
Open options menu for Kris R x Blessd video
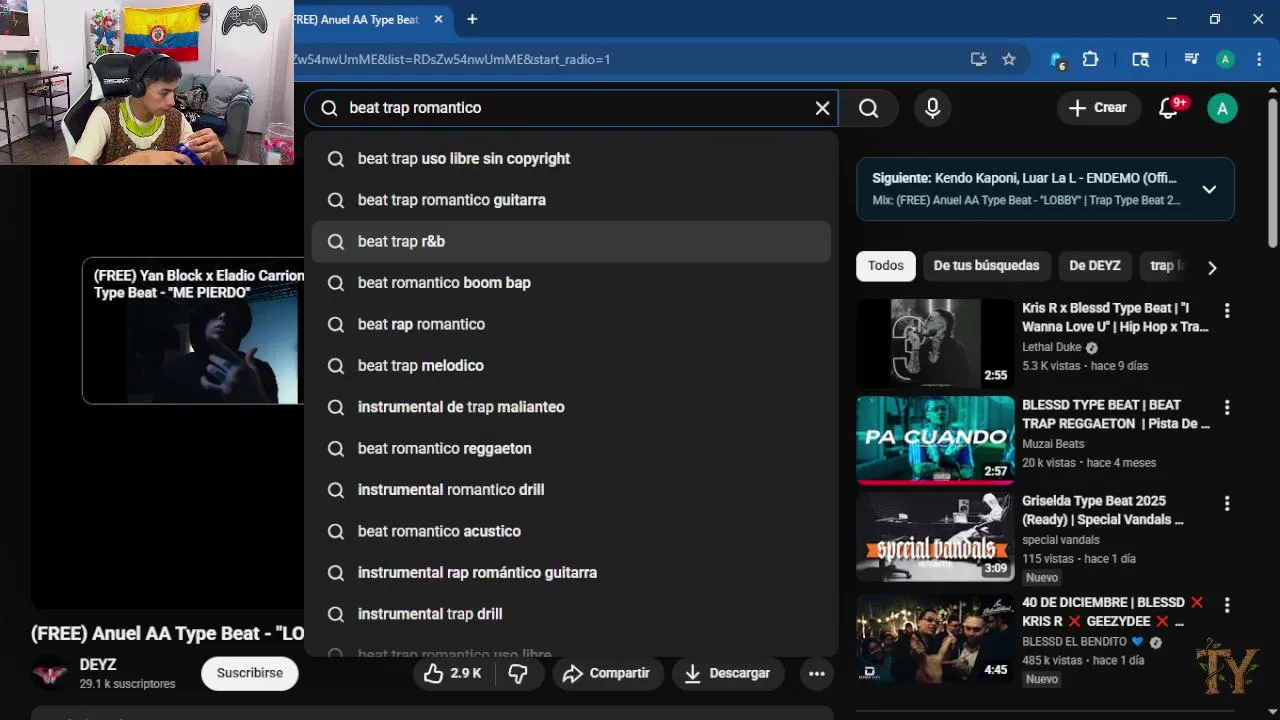[1227, 311]
